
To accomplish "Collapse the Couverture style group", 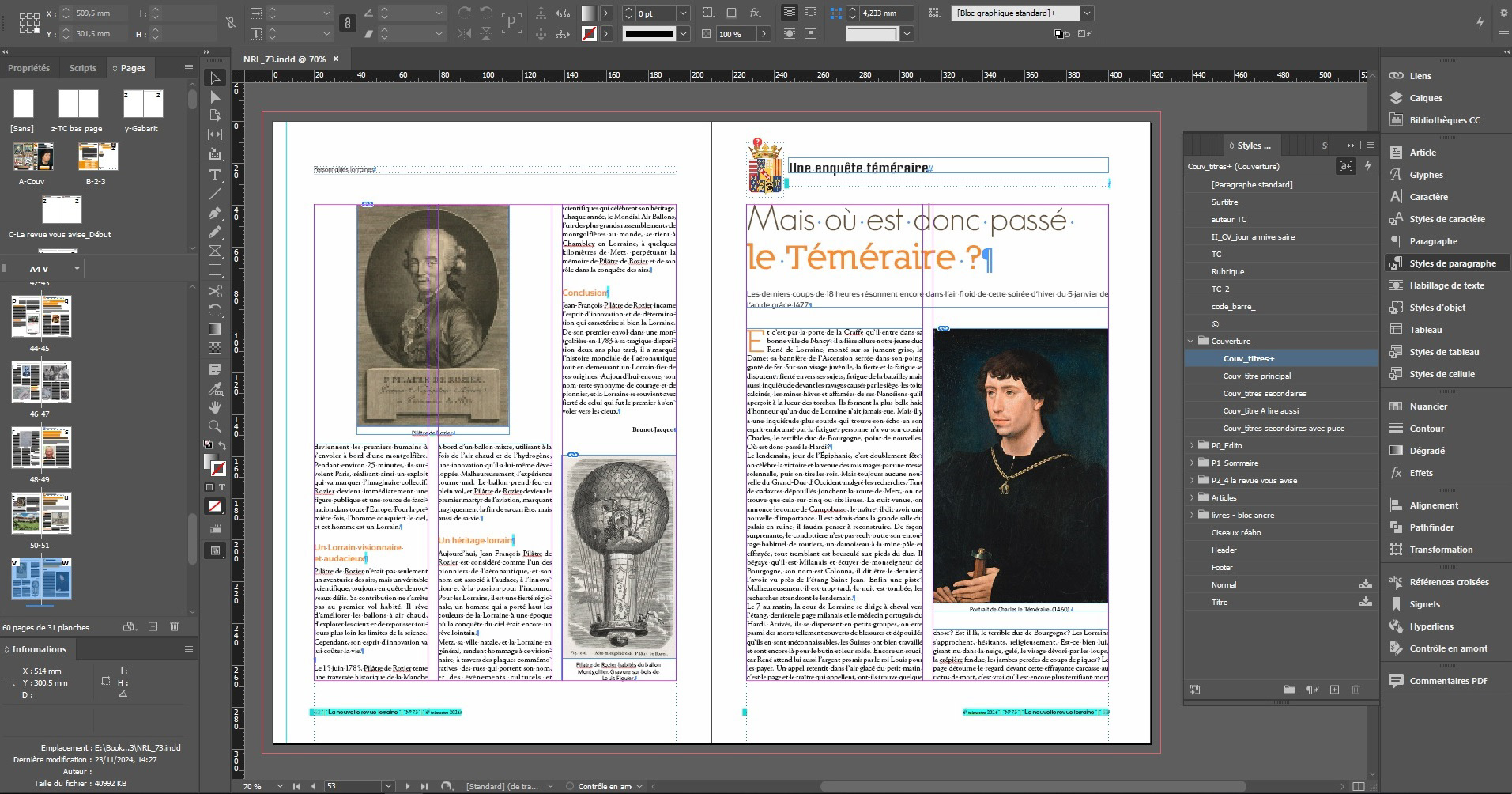I will pos(1191,341).
